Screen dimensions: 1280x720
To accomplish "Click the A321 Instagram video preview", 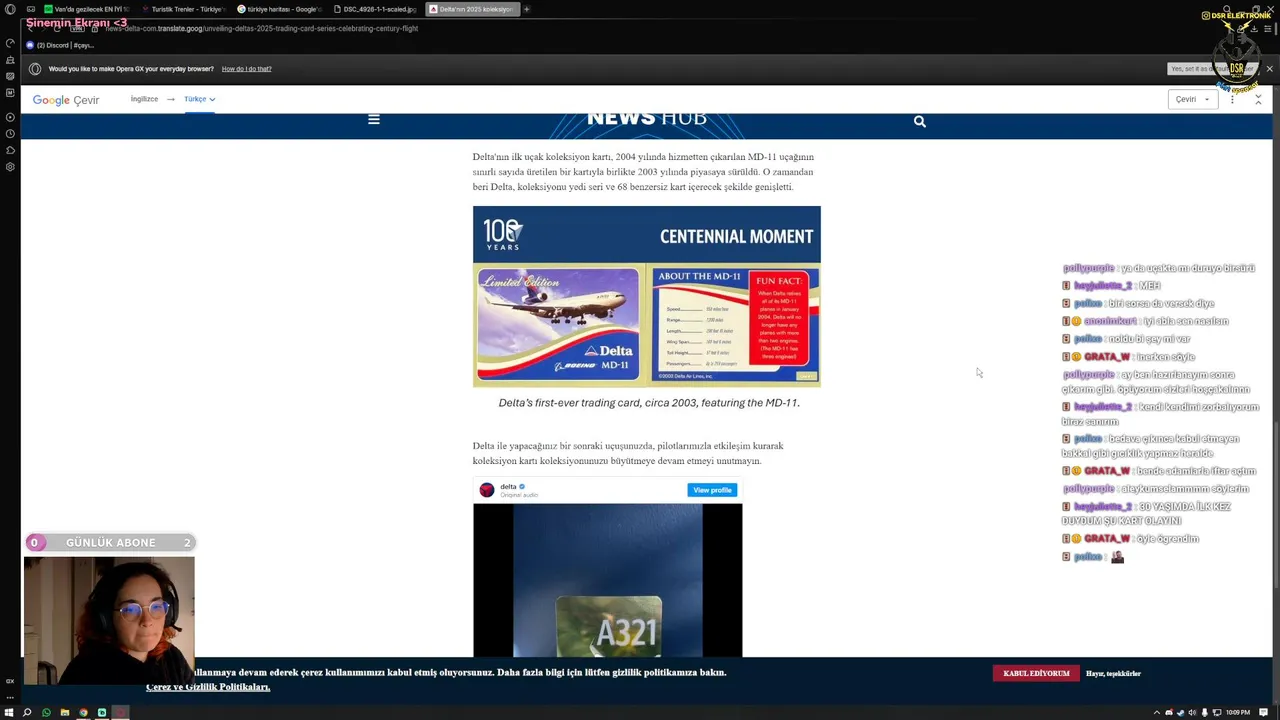I will point(608,580).
